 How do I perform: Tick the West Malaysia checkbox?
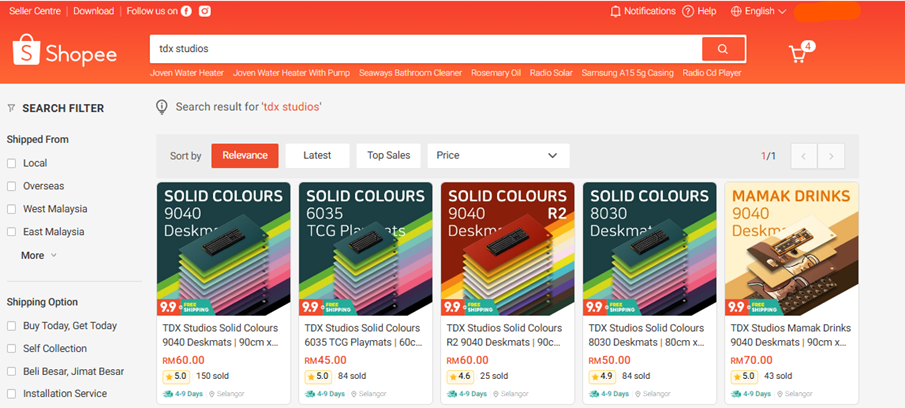(12, 209)
